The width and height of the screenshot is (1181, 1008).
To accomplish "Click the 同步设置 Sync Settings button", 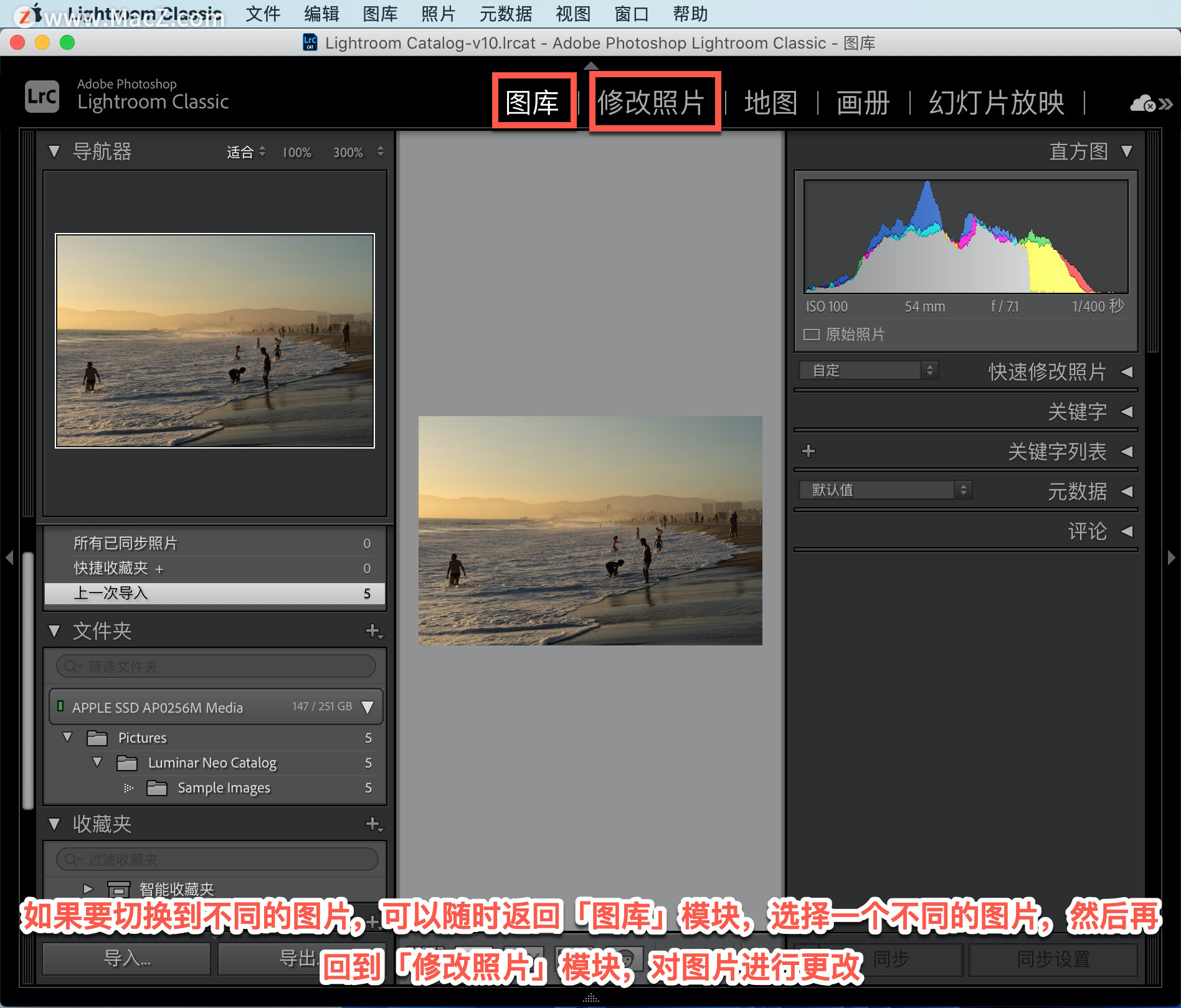I will (1053, 959).
